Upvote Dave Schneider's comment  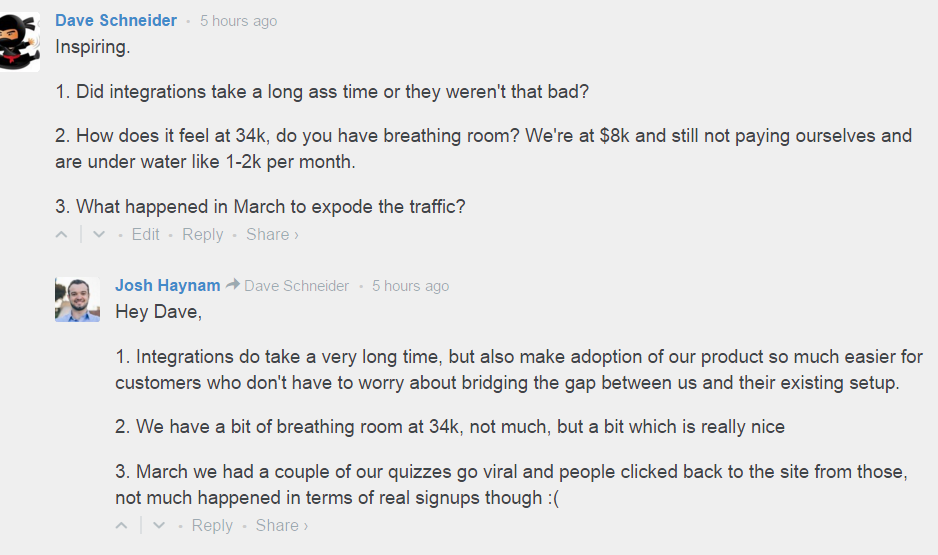(62, 235)
